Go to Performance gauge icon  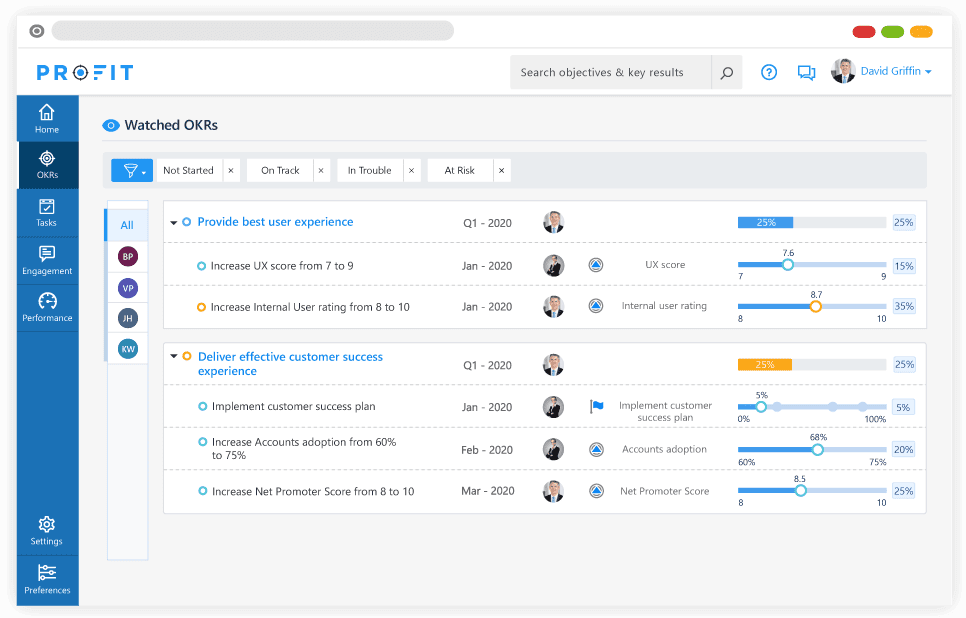point(47,308)
